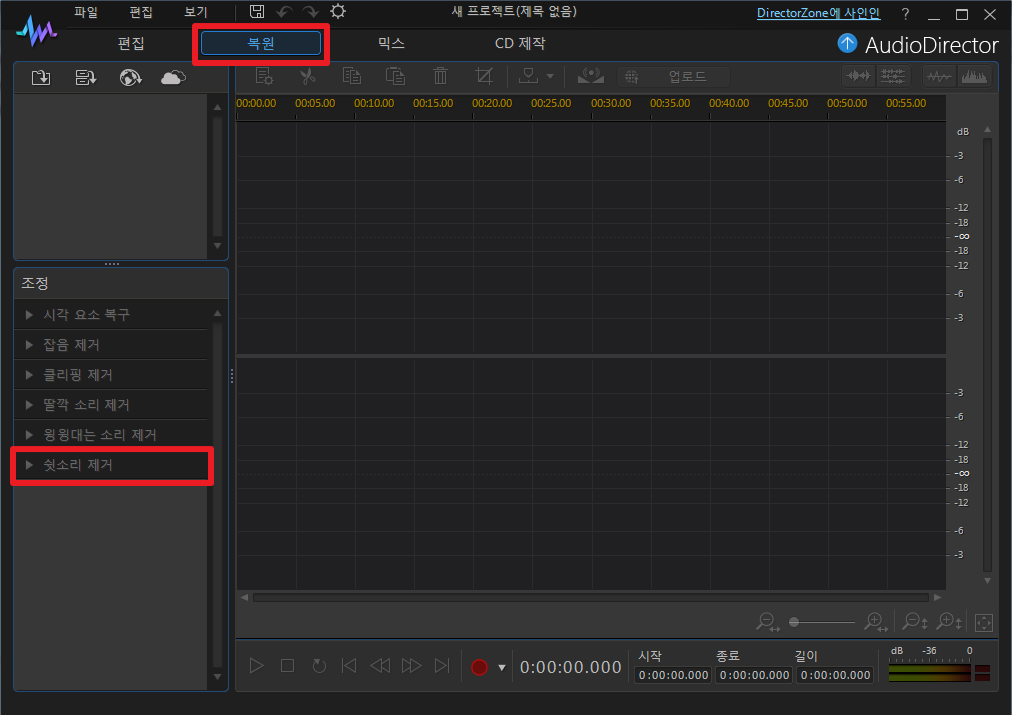Screen dimensions: 1012x715
Task: Click the horizontal zoom slider handle
Action: pos(794,622)
